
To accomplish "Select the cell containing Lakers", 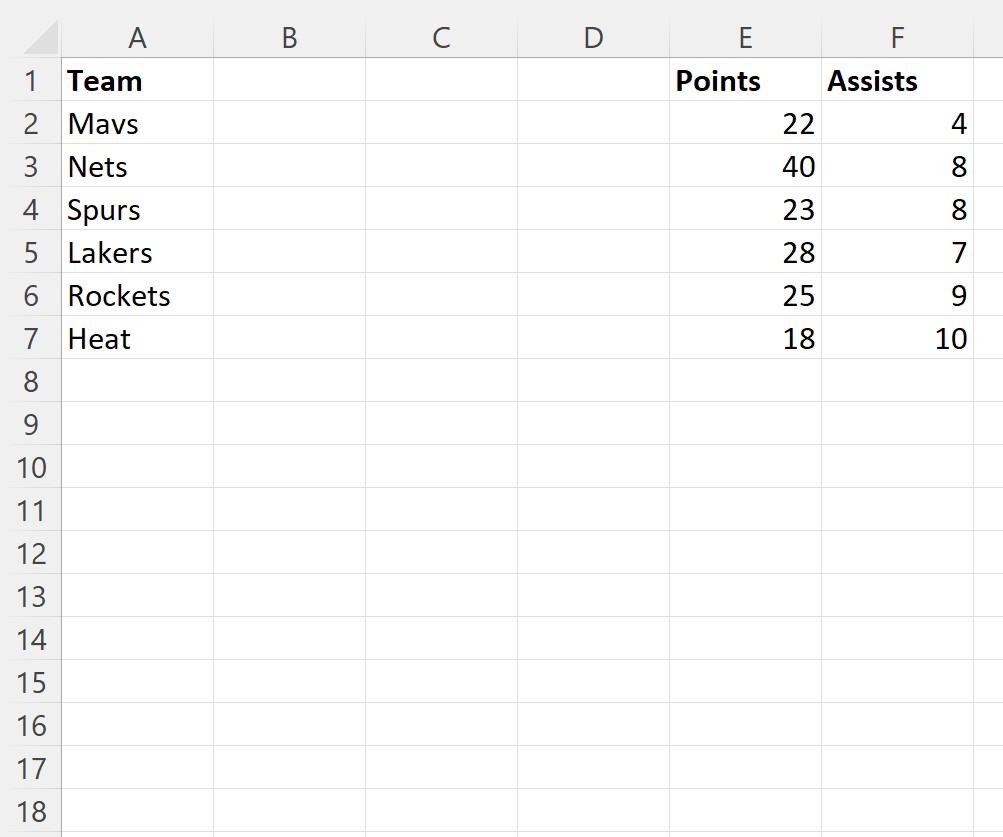I will point(138,253).
